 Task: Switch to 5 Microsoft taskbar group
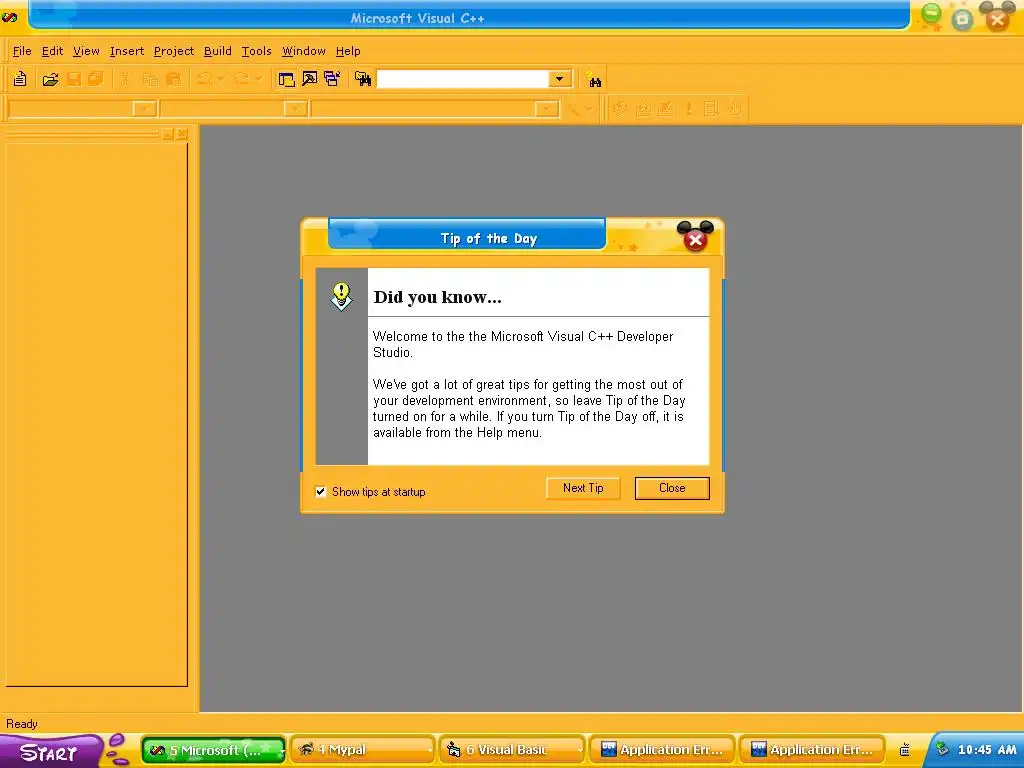point(213,750)
